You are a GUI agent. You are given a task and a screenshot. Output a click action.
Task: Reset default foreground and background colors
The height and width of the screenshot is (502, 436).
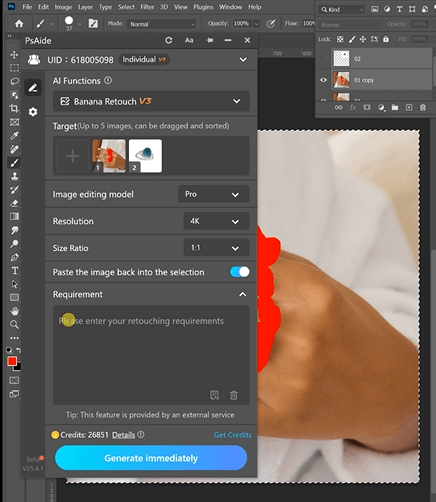click(9, 350)
